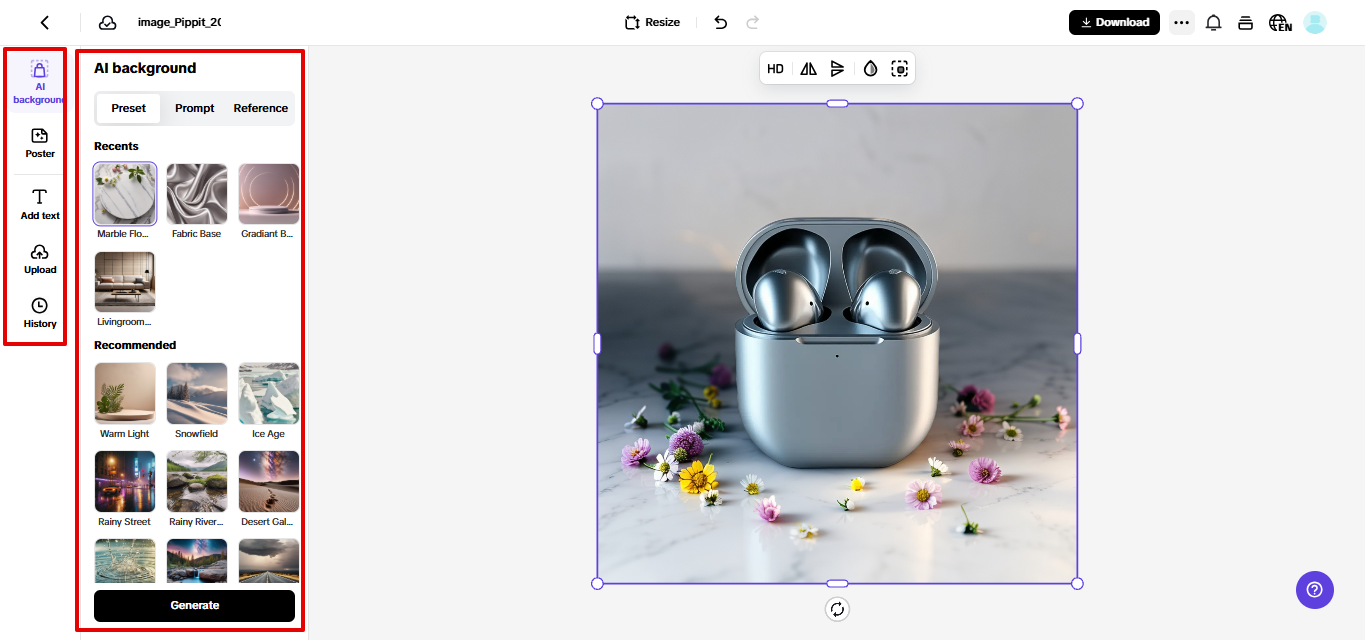Flip the image vertically
This screenshot has height=640, width=1365.
tap(838, 68)
